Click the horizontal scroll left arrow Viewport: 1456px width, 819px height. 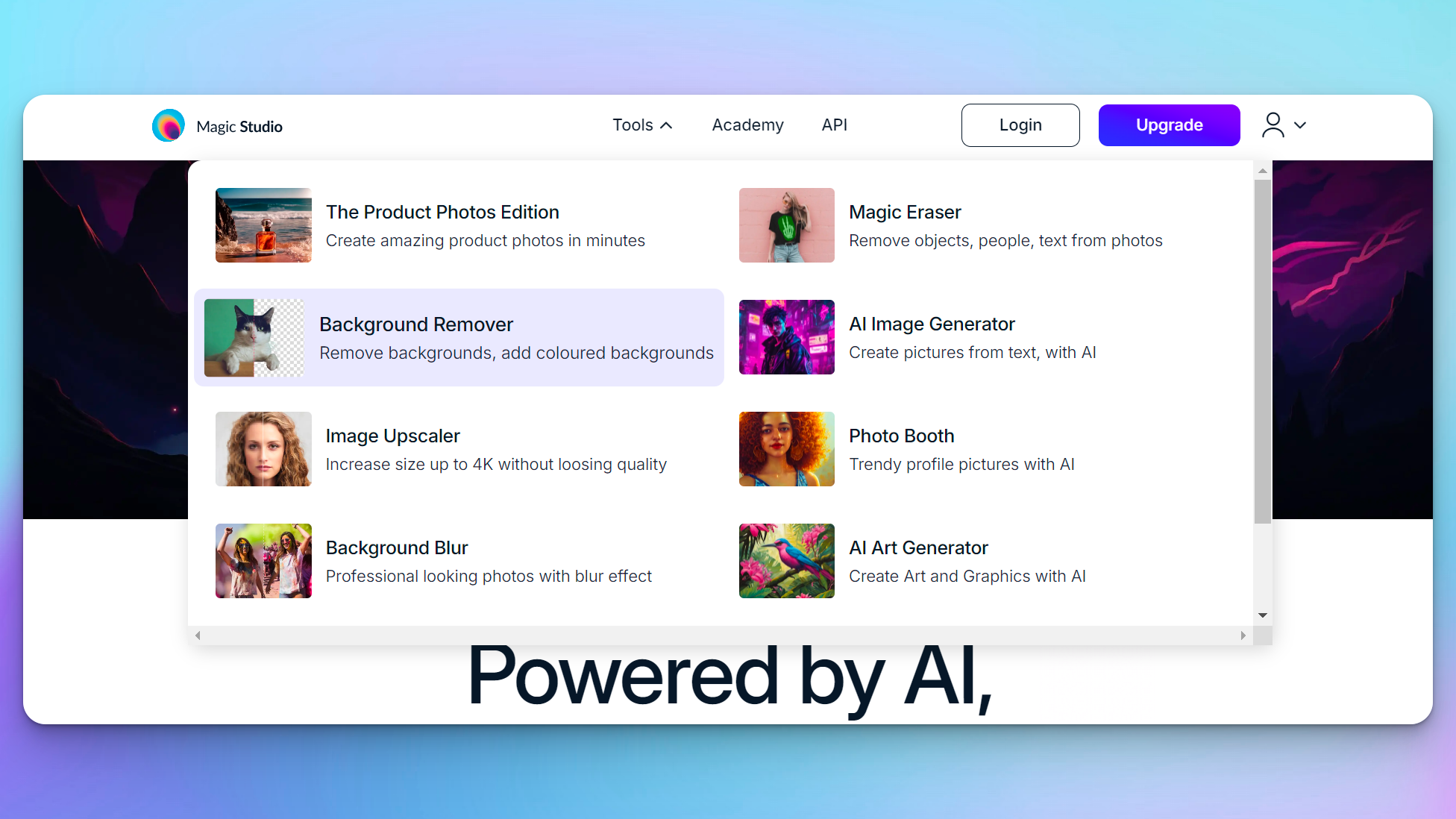tap(198, 636)
